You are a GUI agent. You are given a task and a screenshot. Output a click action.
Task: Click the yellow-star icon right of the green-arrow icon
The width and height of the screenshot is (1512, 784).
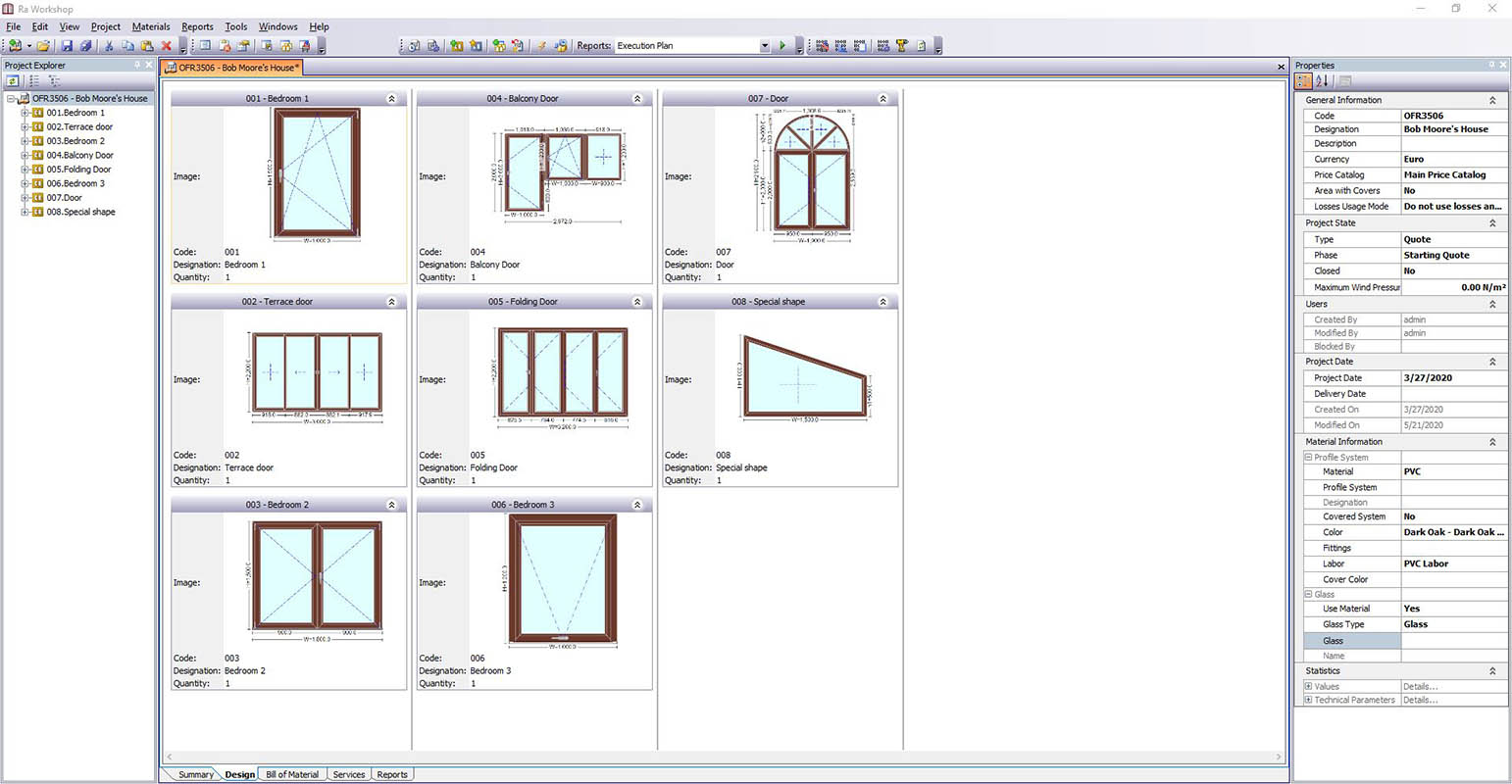(476, 45)
